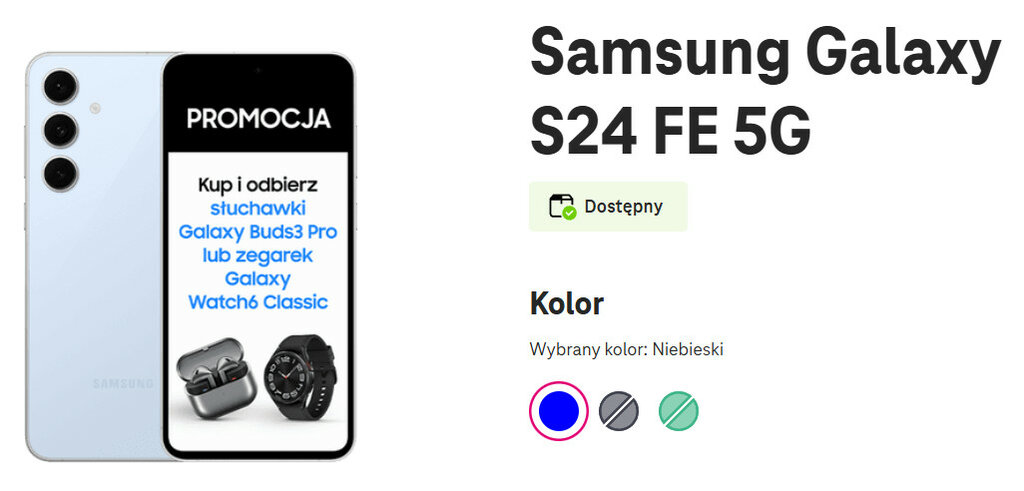
Task: Click the Dostępny availability badge
Action: (608, 207)
